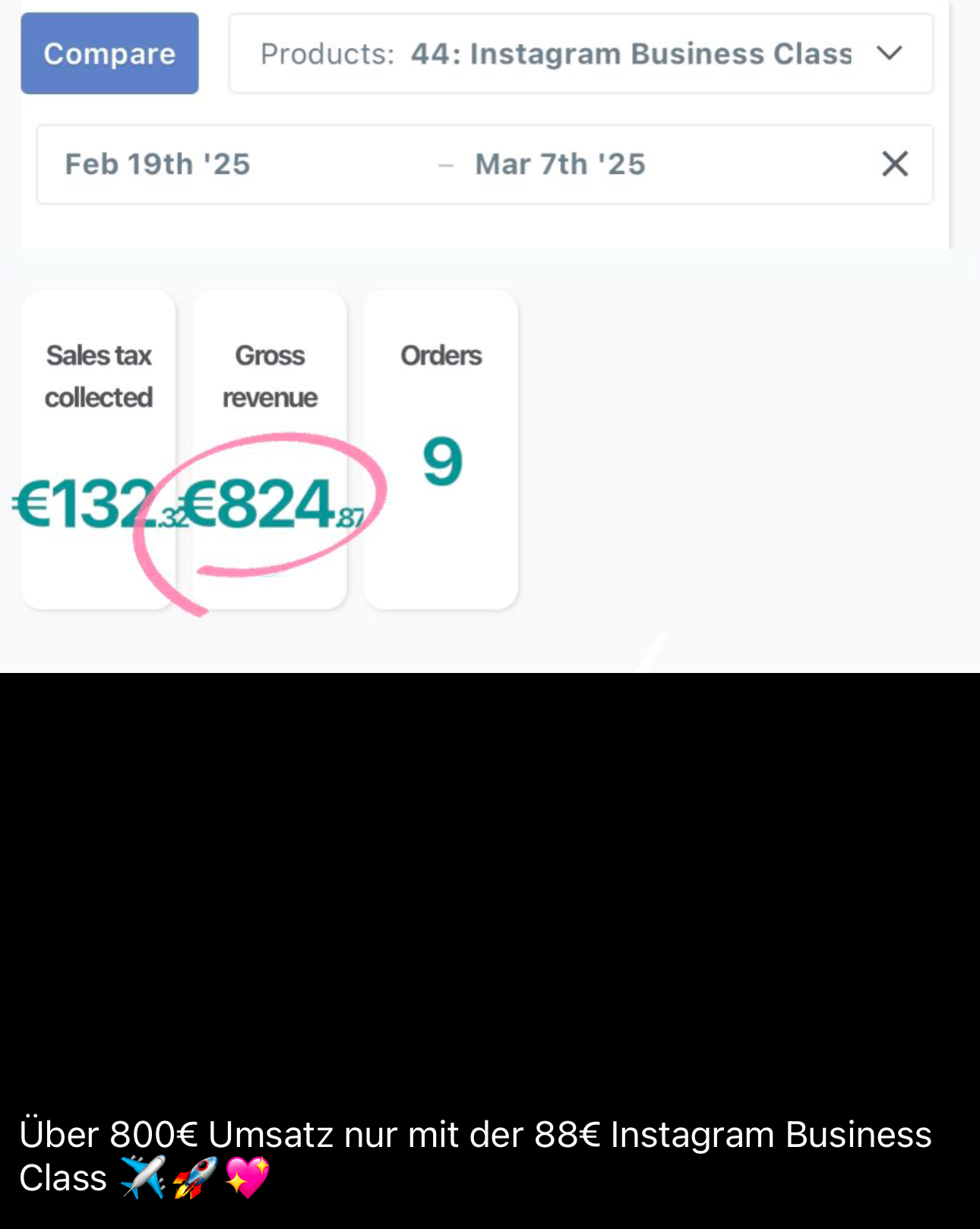Click the €824.87 gross revenue value

pos(273,504)
